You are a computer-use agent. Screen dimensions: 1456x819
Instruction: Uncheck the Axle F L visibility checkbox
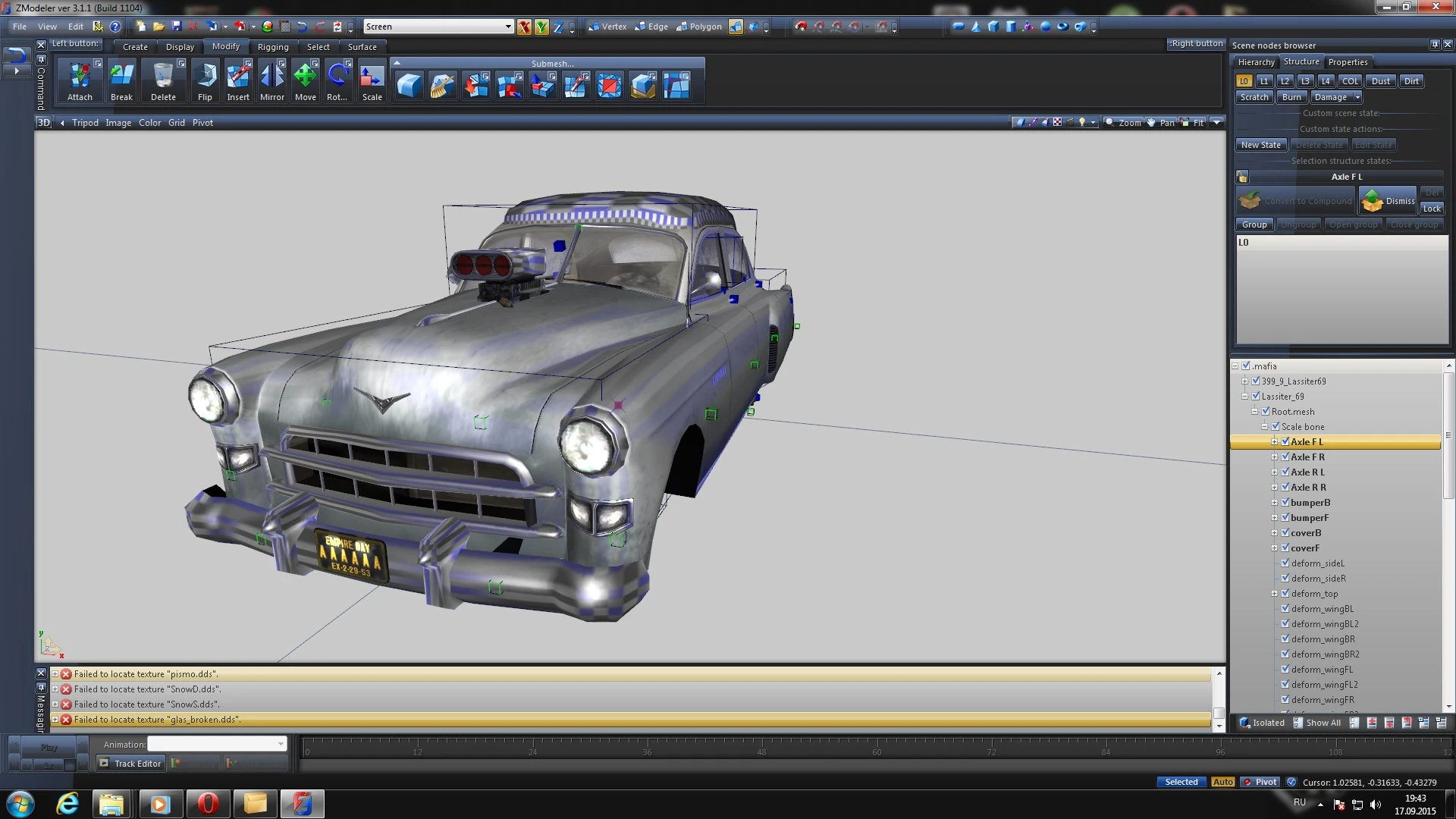(1285, 441)
